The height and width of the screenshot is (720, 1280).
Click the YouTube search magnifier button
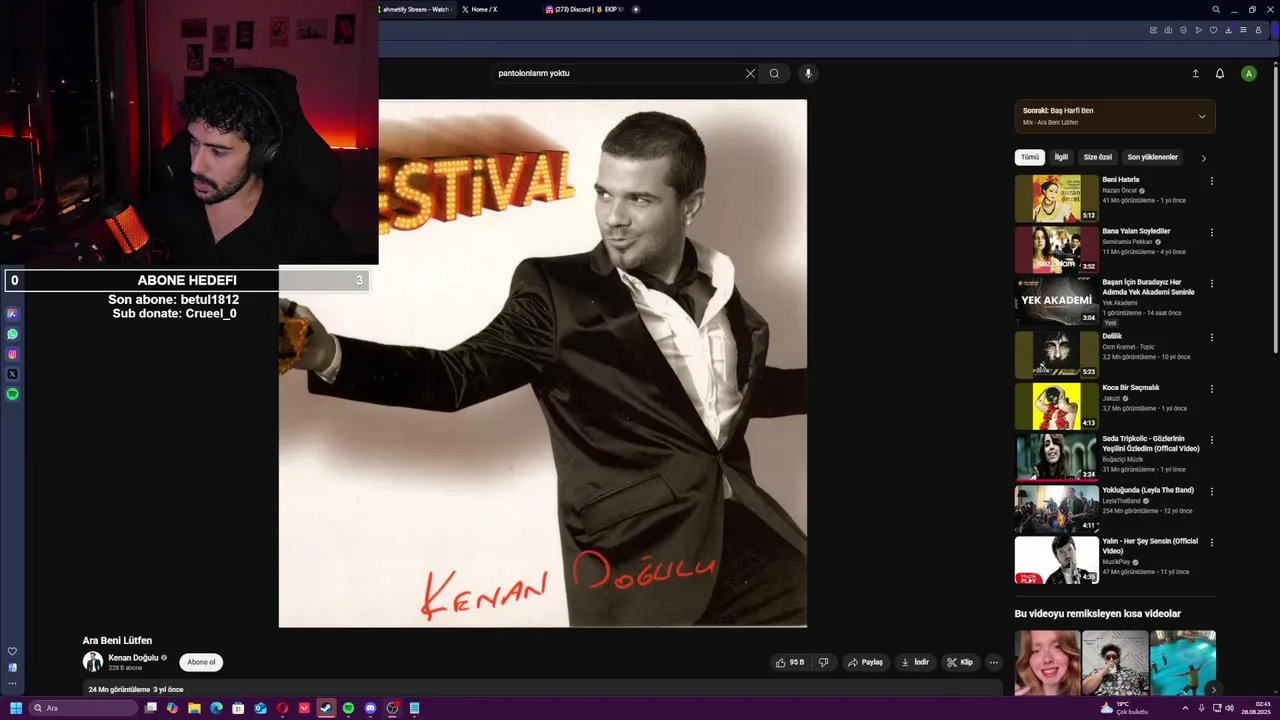[774, 73]
